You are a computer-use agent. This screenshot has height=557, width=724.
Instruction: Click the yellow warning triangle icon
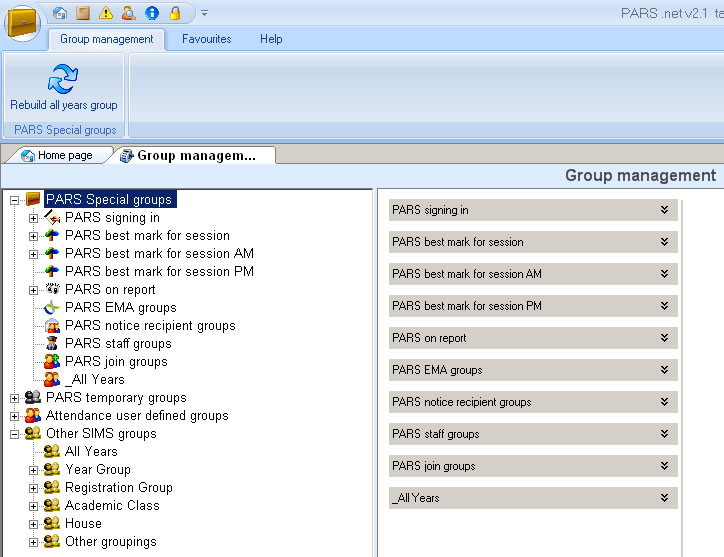click(106, 13)
